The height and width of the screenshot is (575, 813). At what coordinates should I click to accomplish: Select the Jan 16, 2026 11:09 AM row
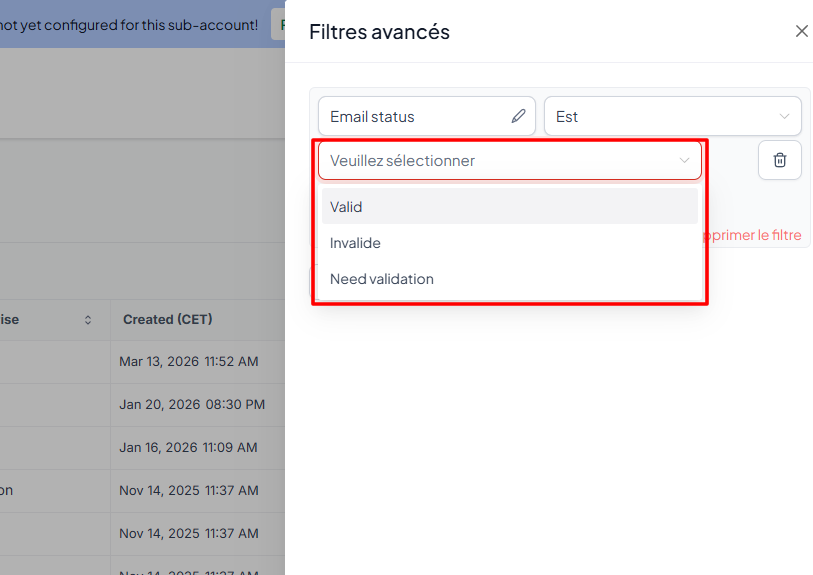[188, 447]
